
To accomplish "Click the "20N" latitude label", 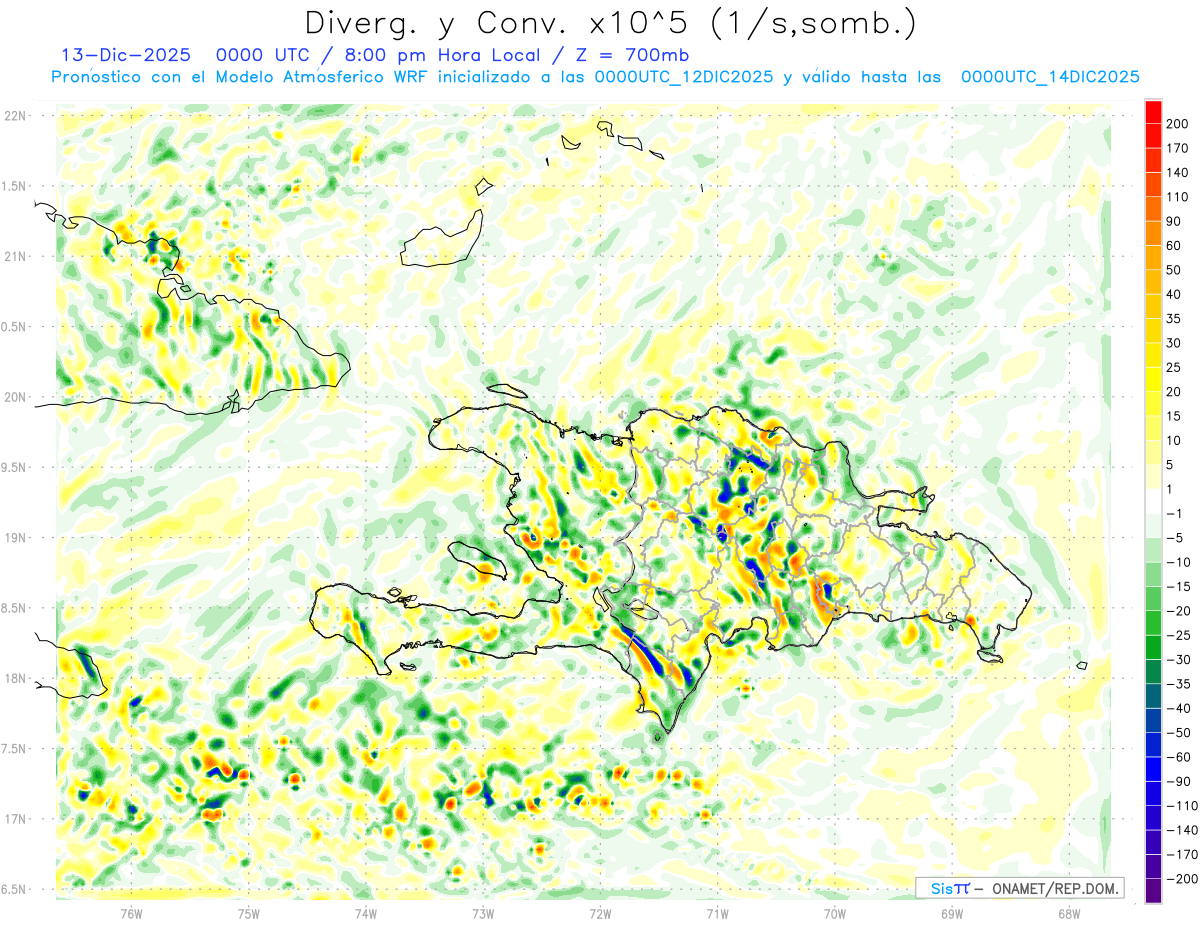I will (x=15, y=397).
